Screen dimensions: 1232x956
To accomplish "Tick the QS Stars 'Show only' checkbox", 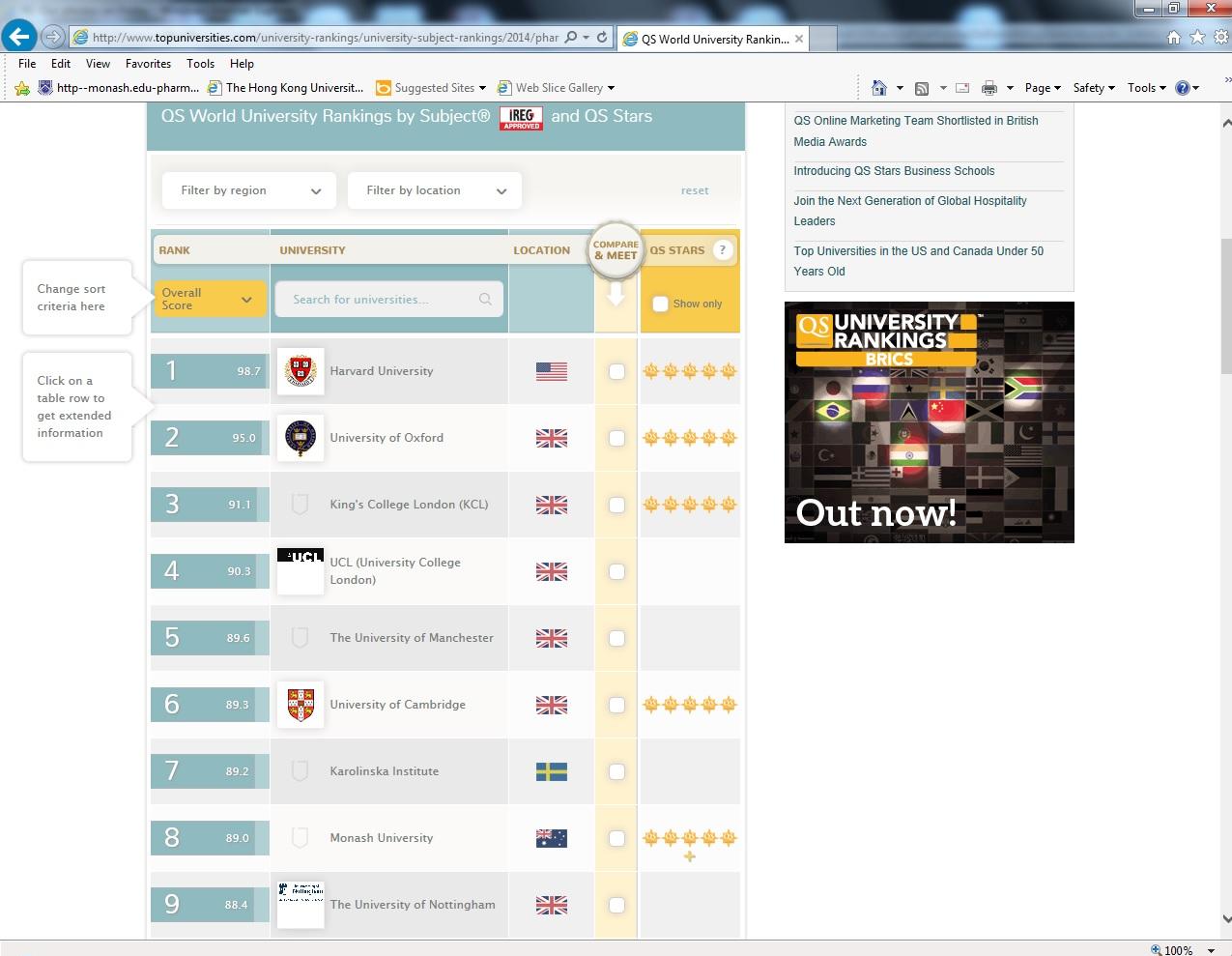I will 660,304.
